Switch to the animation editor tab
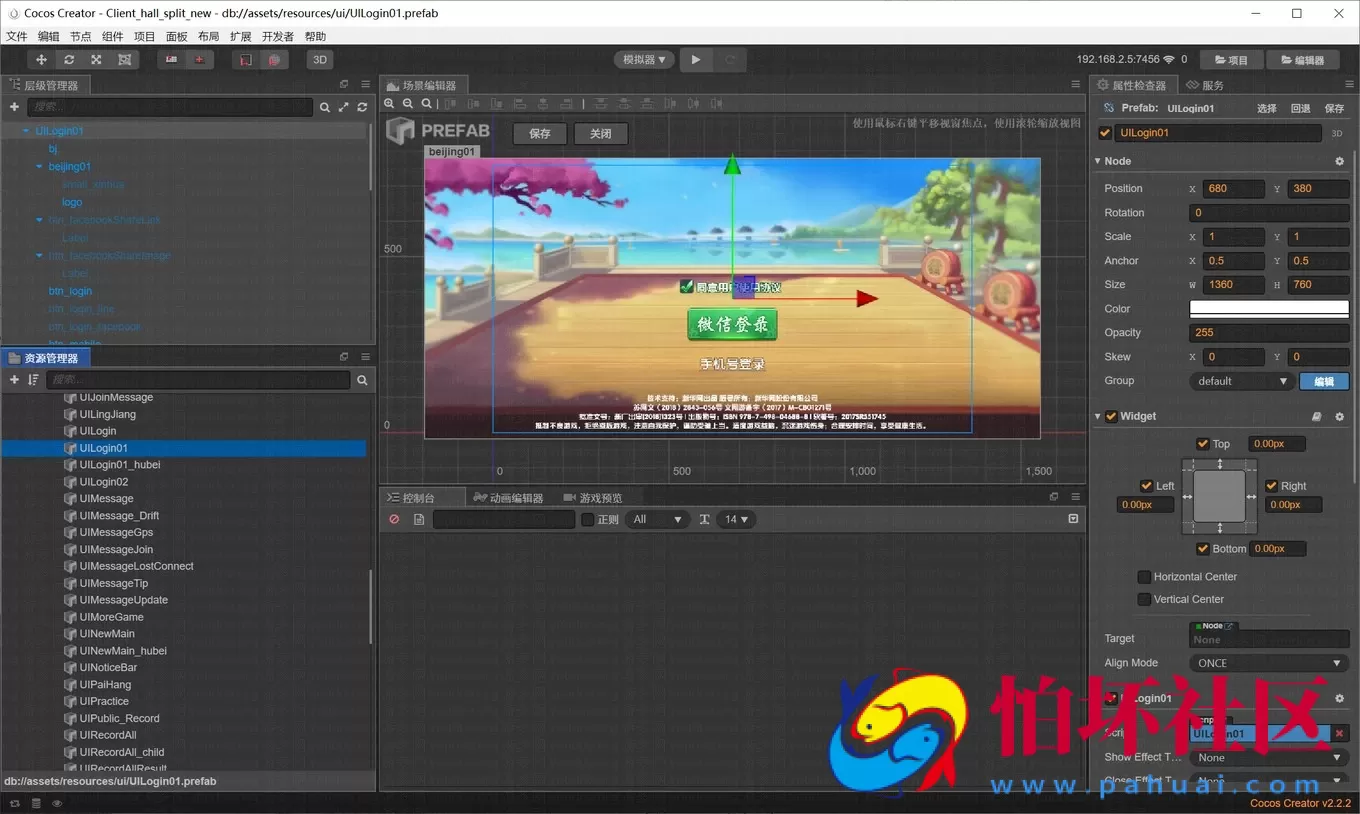Image resolution: width=1360 pixels, height=814 pixels. 509,498
